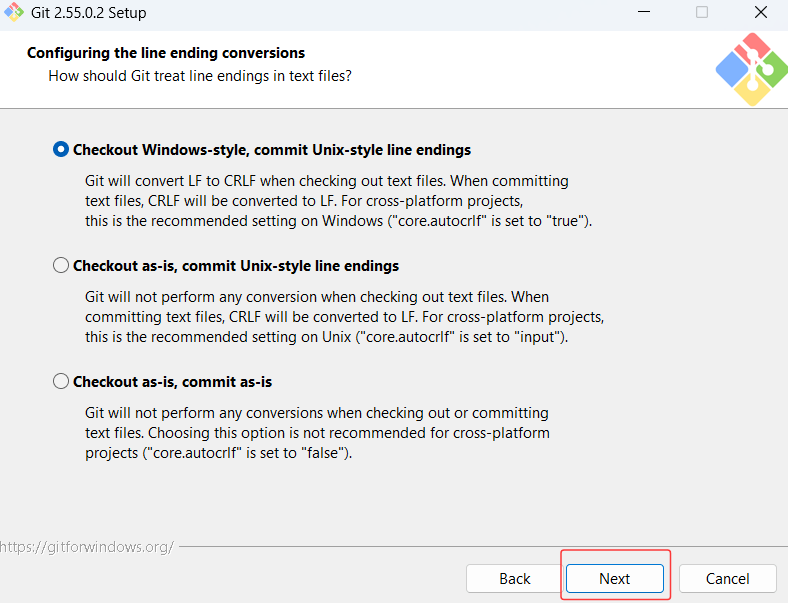
Task: Click the 'Git 2.55.0.2 Setup' title text
Action: pos(88,13)
